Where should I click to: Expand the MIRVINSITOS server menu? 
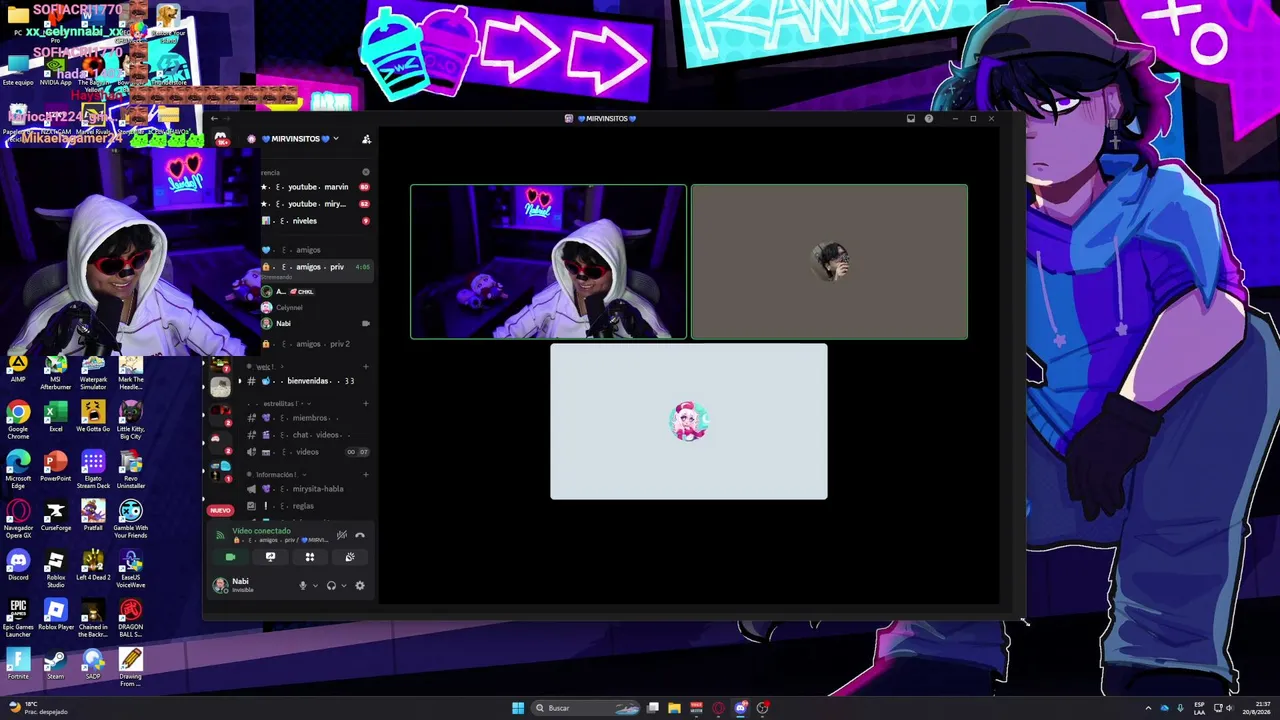click(300, 139)
